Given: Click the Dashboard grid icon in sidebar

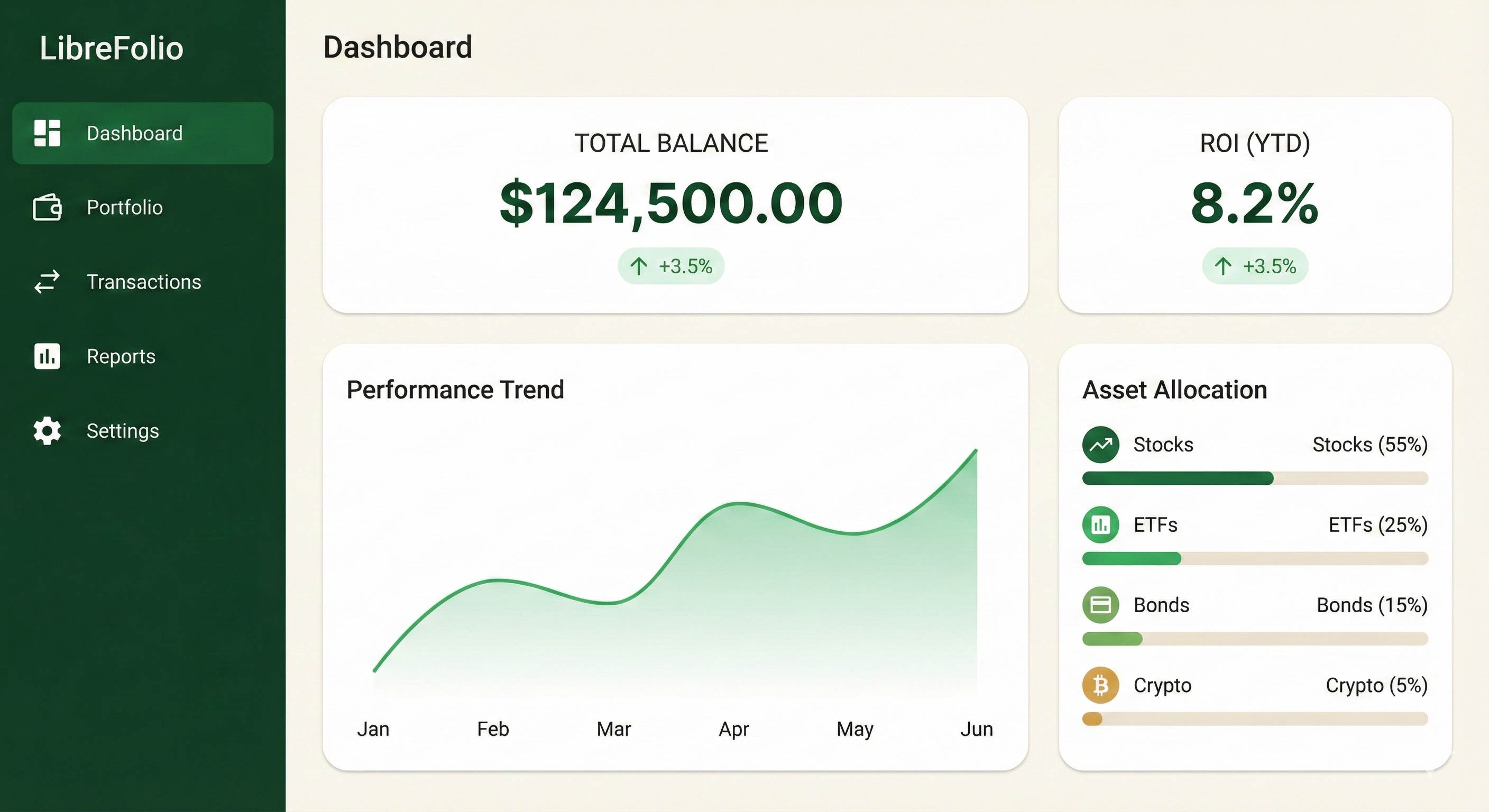Looking at the screenshot, I should [x=48, y=133].
